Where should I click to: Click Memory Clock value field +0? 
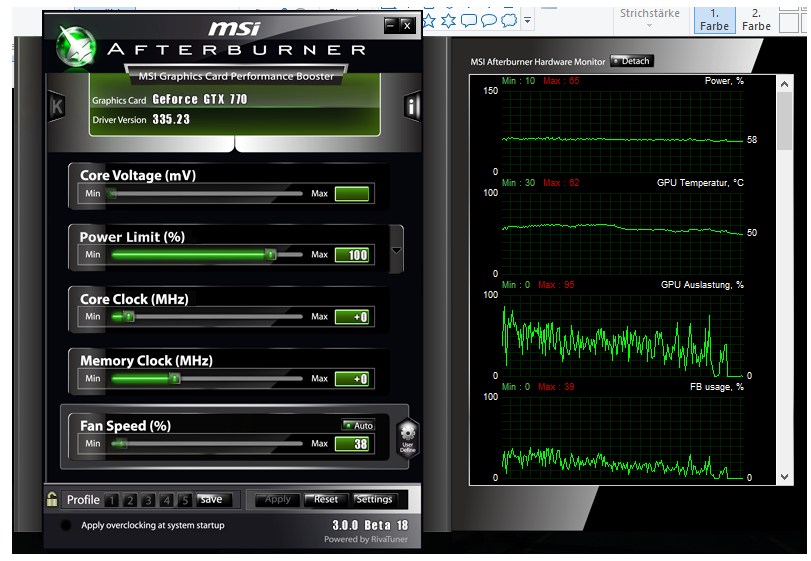point(352,379)
